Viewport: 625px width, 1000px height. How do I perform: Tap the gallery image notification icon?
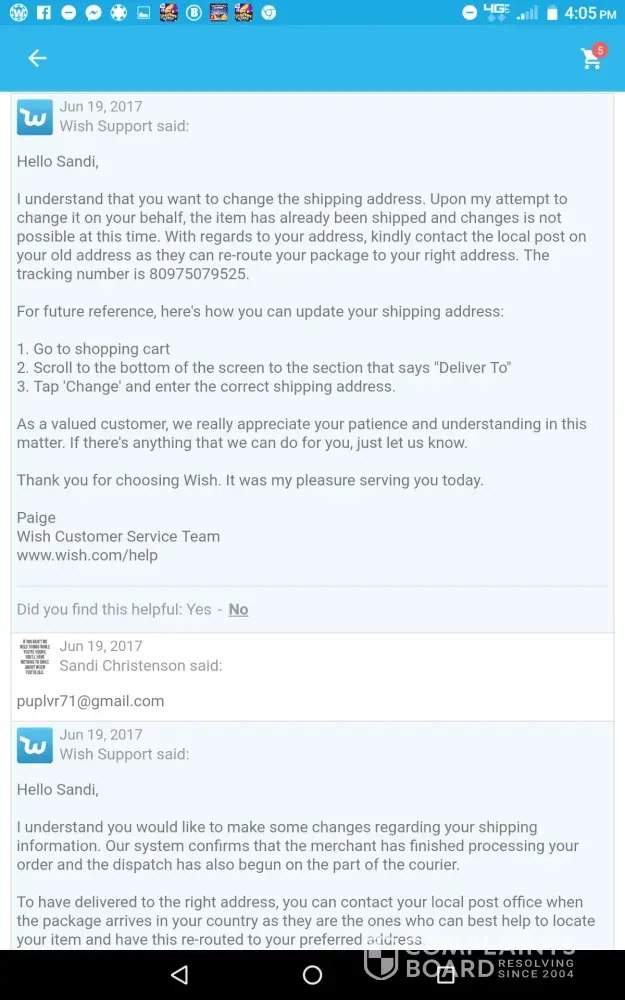tap(143, 13)
